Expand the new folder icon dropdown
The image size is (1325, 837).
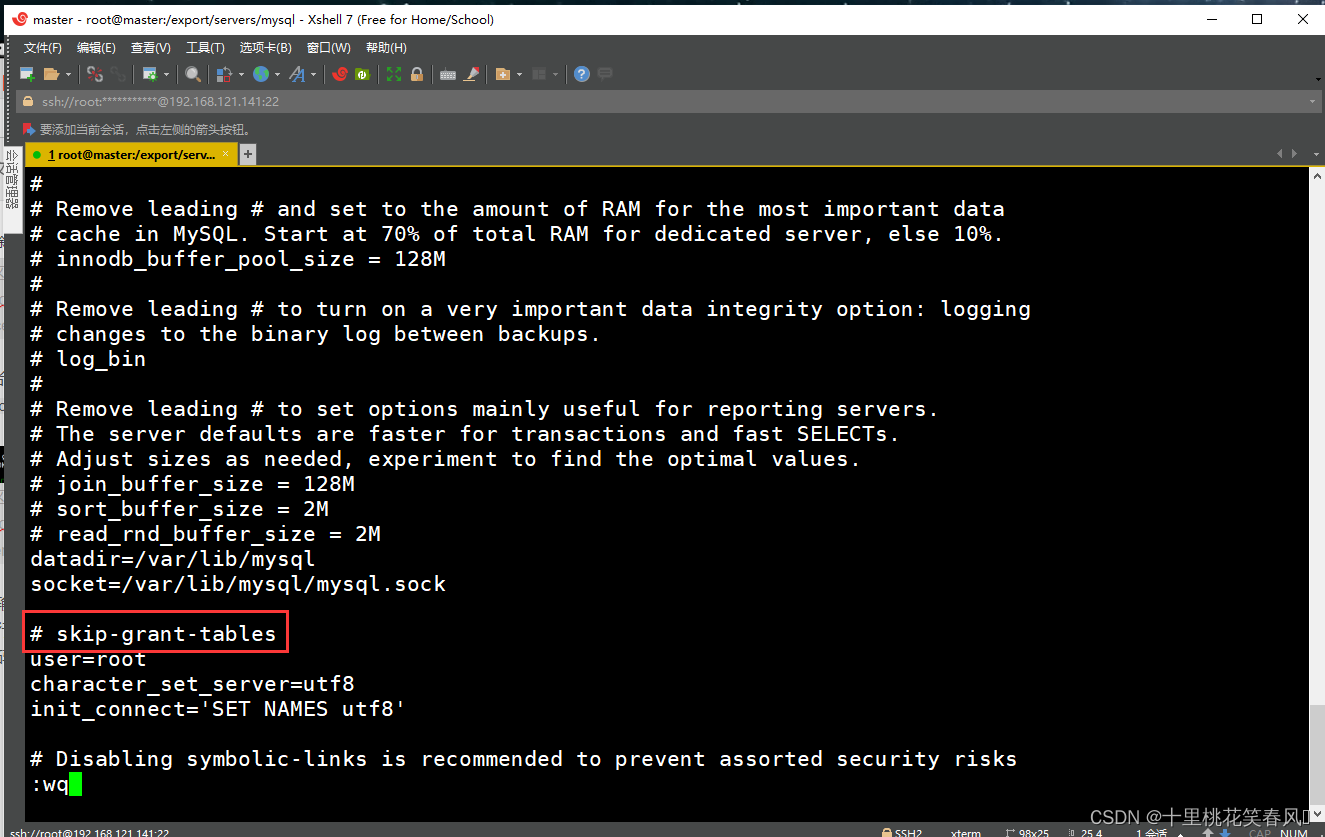(519, 74)
